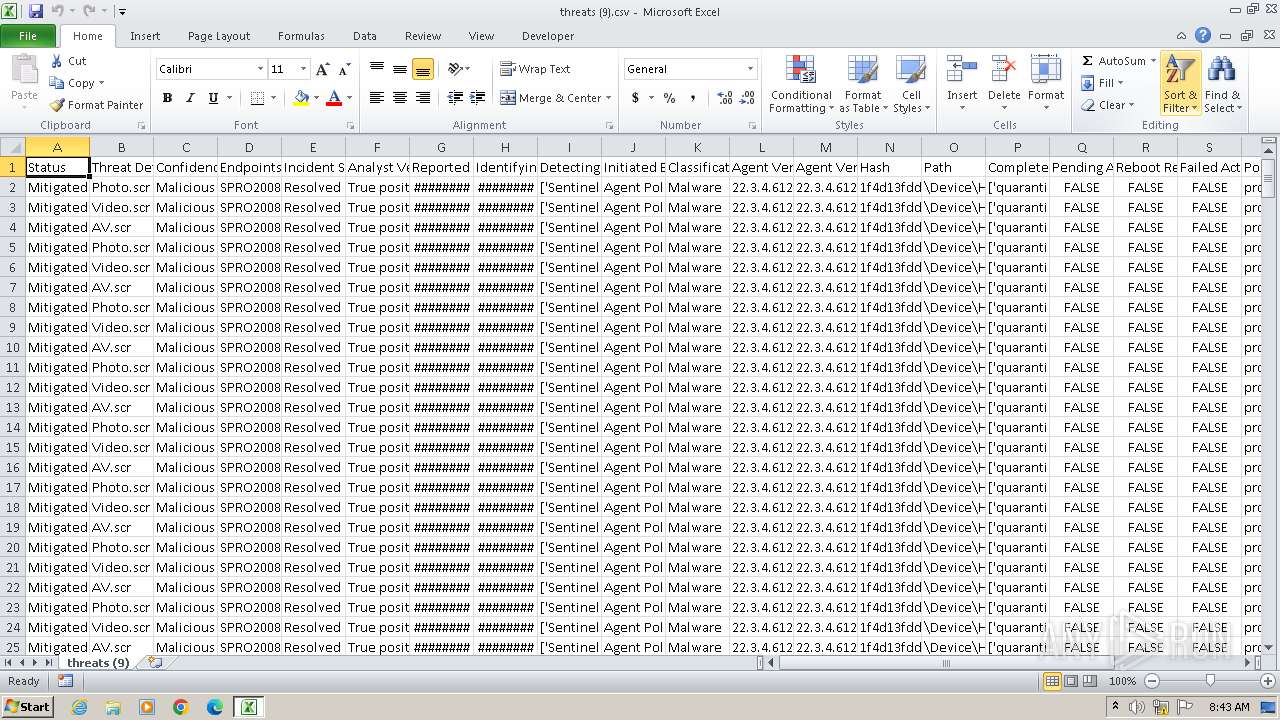Switch to the Insert tab
1280x720 pixels.
(145, 36)
